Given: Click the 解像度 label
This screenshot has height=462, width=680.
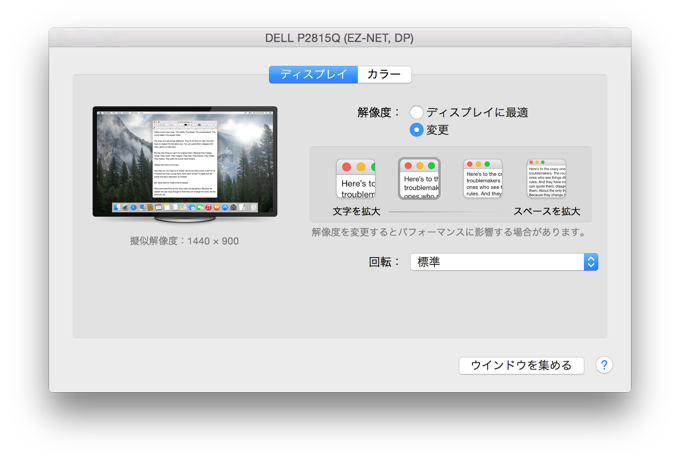Looking at the screenshot, I should pos(378,113).
